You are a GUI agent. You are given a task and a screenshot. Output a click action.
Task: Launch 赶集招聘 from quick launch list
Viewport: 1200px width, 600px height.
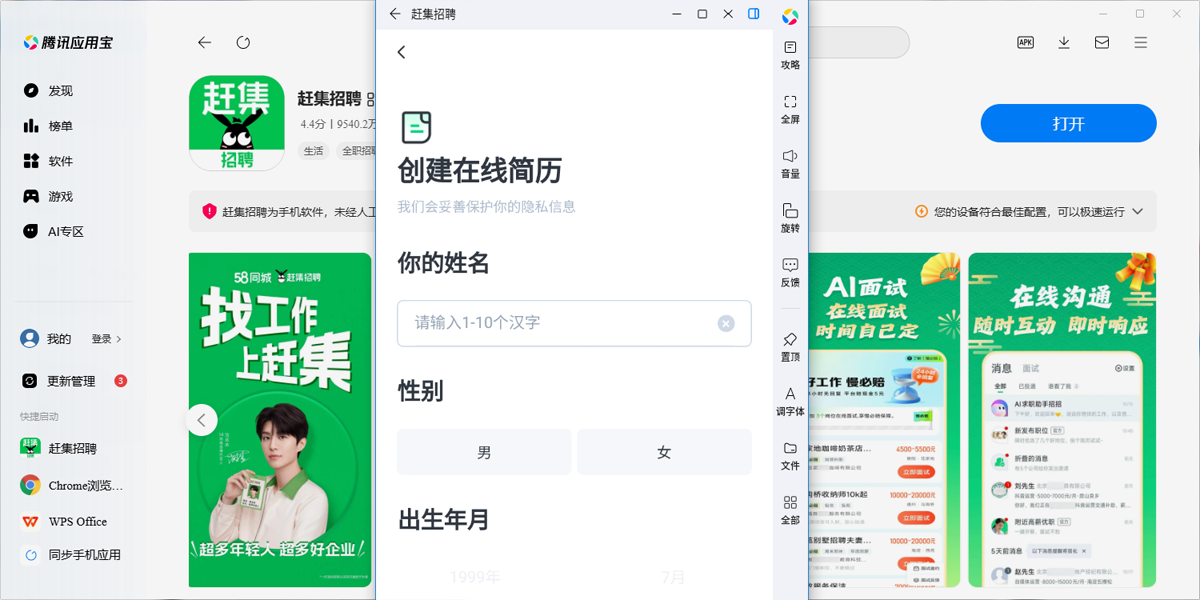pyautogui.click(x=59, y=448)
